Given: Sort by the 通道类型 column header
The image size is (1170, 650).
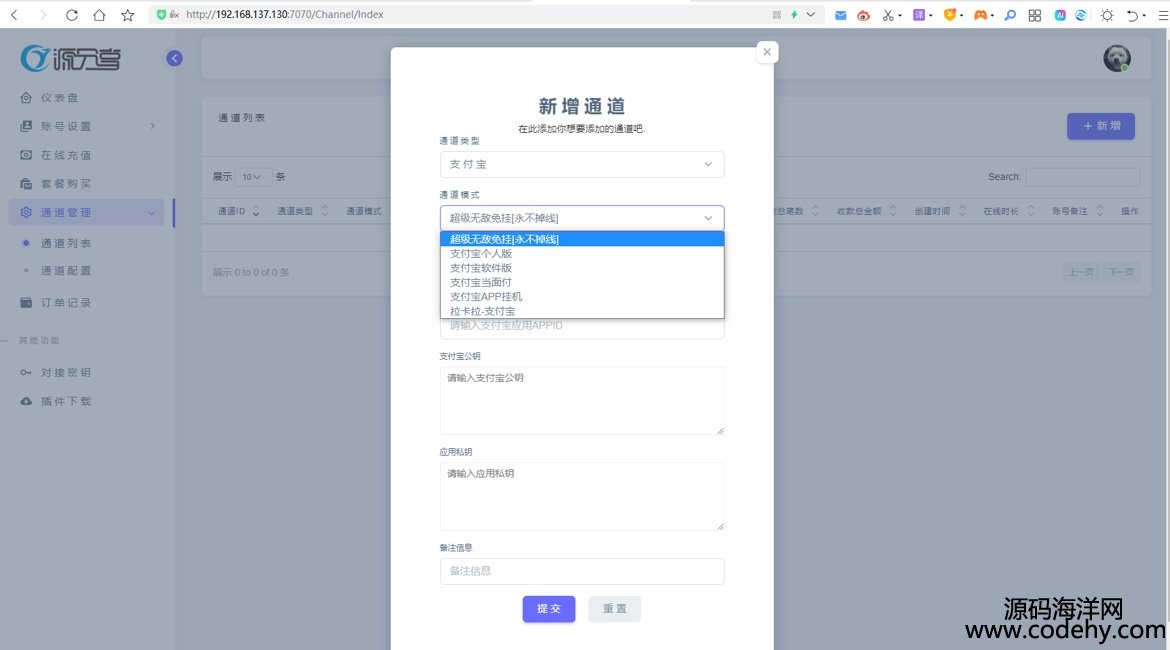Looking at the screenshot, I should coord(301,211).
